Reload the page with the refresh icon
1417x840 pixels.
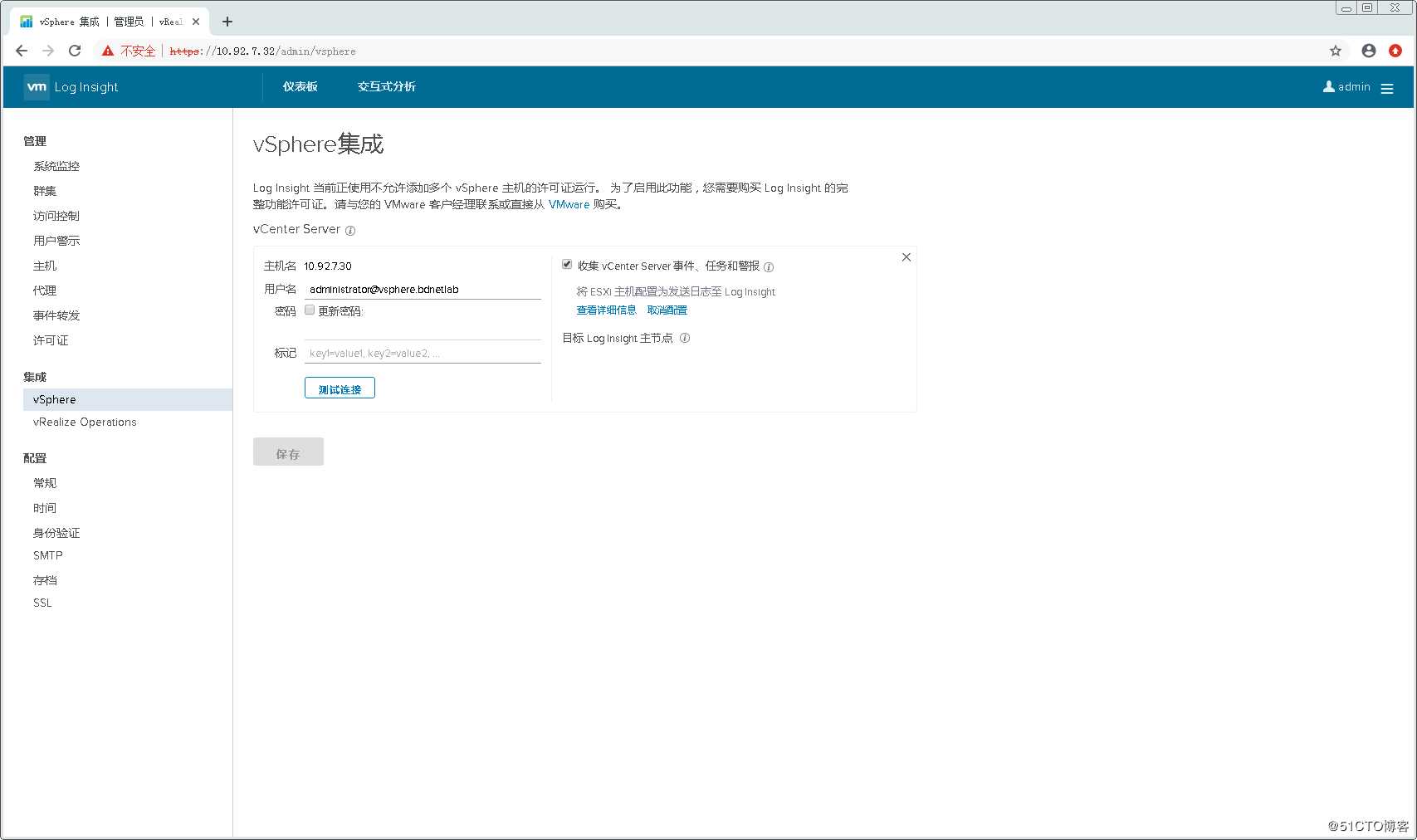point(75,51)
